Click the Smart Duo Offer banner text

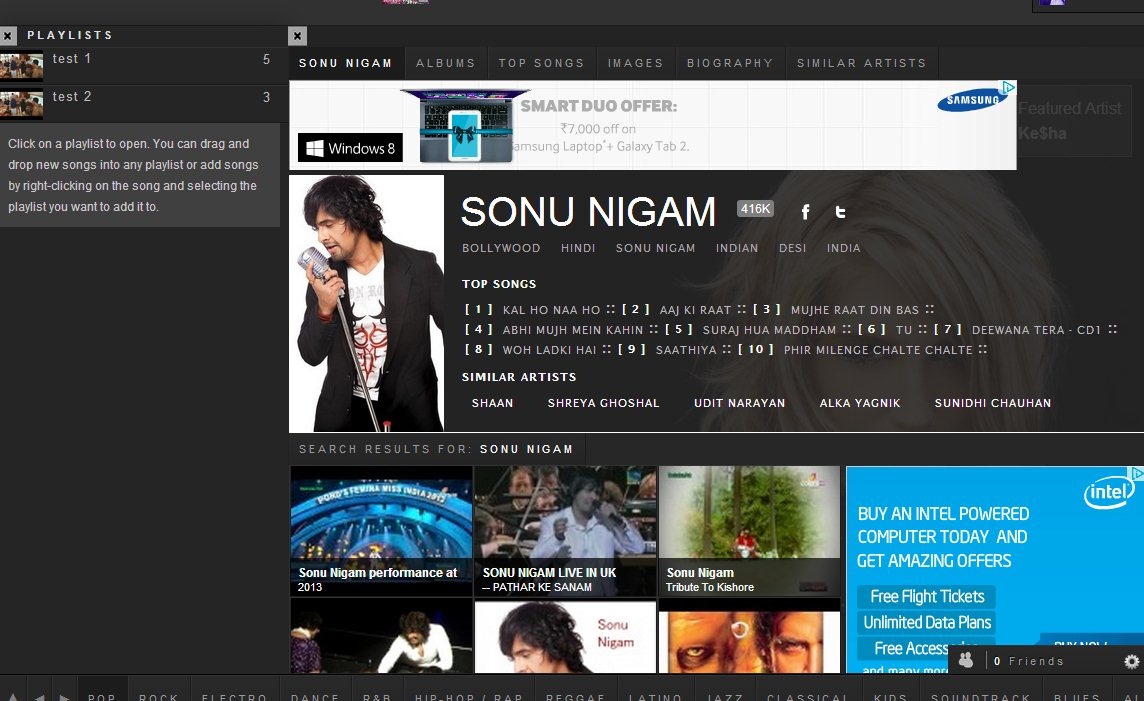pos(598,106)
